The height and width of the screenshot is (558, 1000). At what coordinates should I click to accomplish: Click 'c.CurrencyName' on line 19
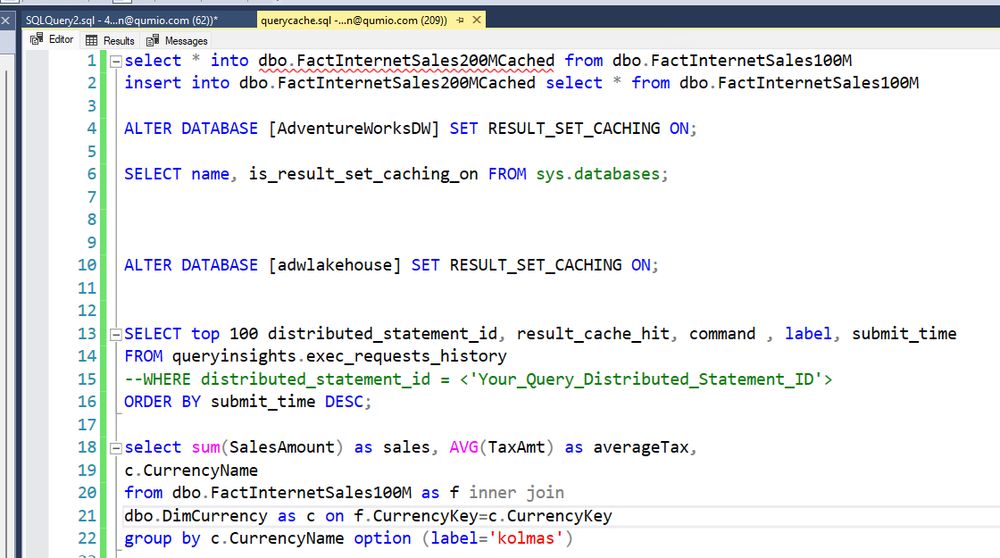click(x=191, y=471)
